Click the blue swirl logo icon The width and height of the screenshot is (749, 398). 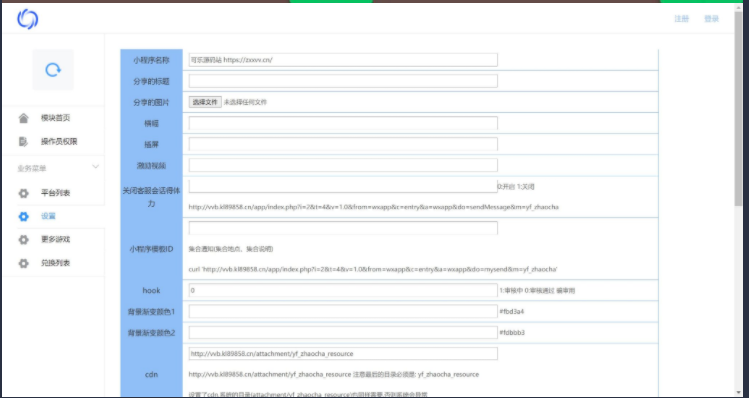coord(27,19)
